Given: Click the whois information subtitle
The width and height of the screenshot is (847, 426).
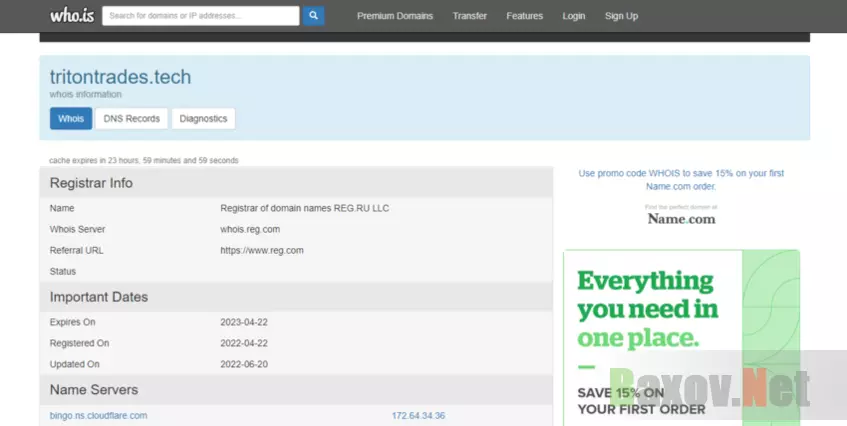Looking at the screenshot, I should point(85,94).
